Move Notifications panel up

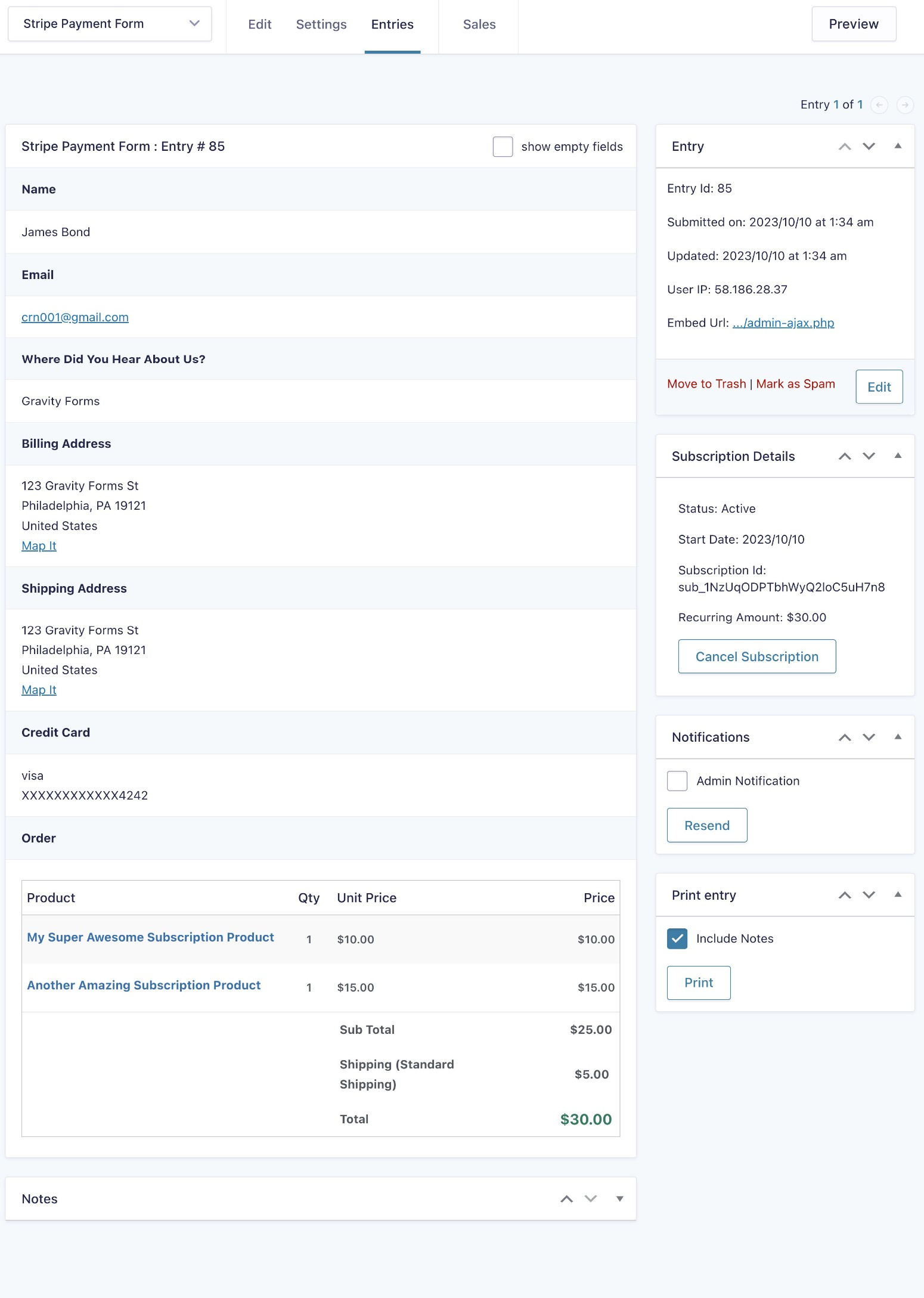(x=845, y=738)
